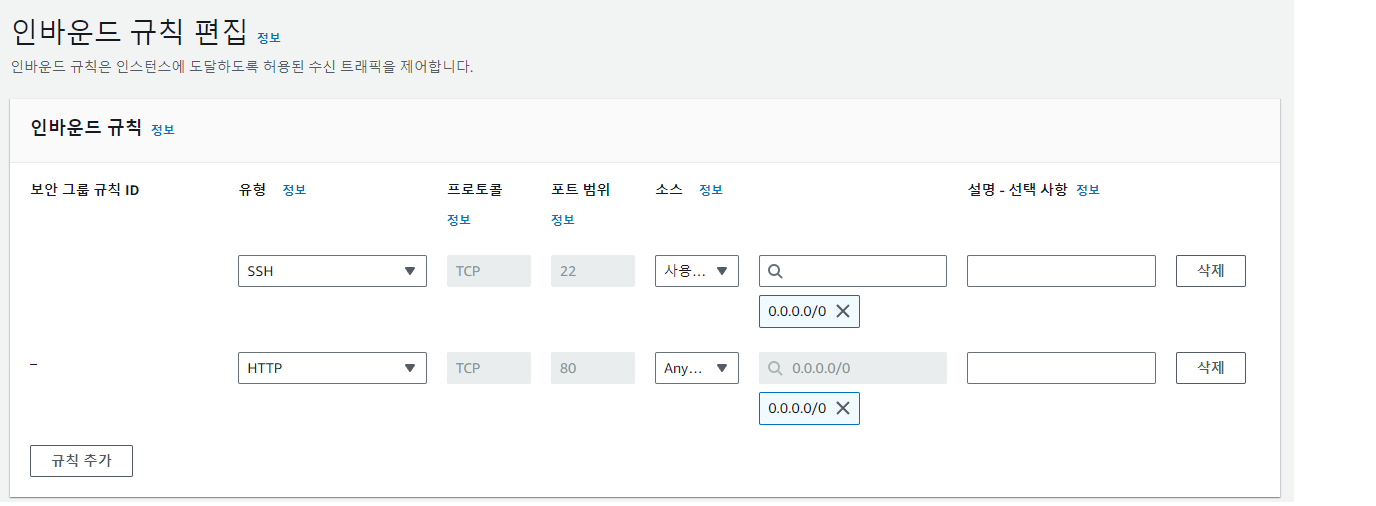The height and width of the screenshot is (506, 1376).
Task: Click 정보 link next to 유형 column
Action: click(x=294, y=190)
